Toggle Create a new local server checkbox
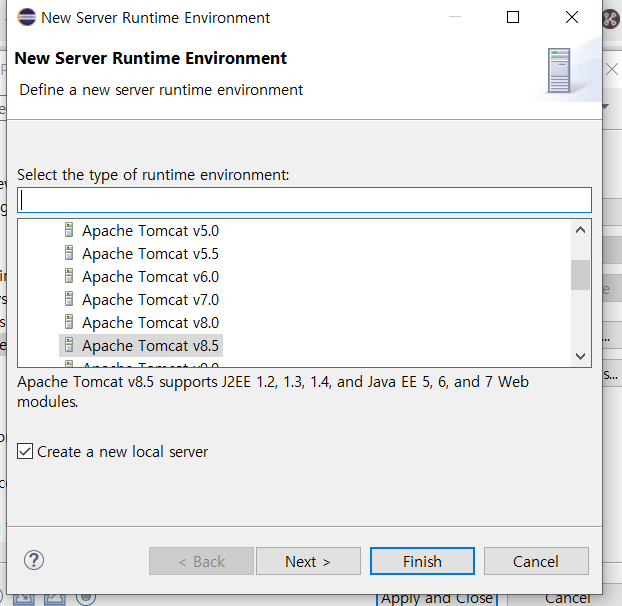The width and height of the screenshot is (622, 606). pyautogui.click(x=25, y=451)
